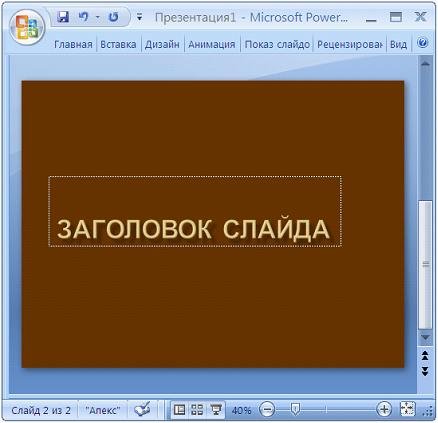Switch to Slide Sorter view
Viewport: 438px width, 423px height.
point(197,409)
